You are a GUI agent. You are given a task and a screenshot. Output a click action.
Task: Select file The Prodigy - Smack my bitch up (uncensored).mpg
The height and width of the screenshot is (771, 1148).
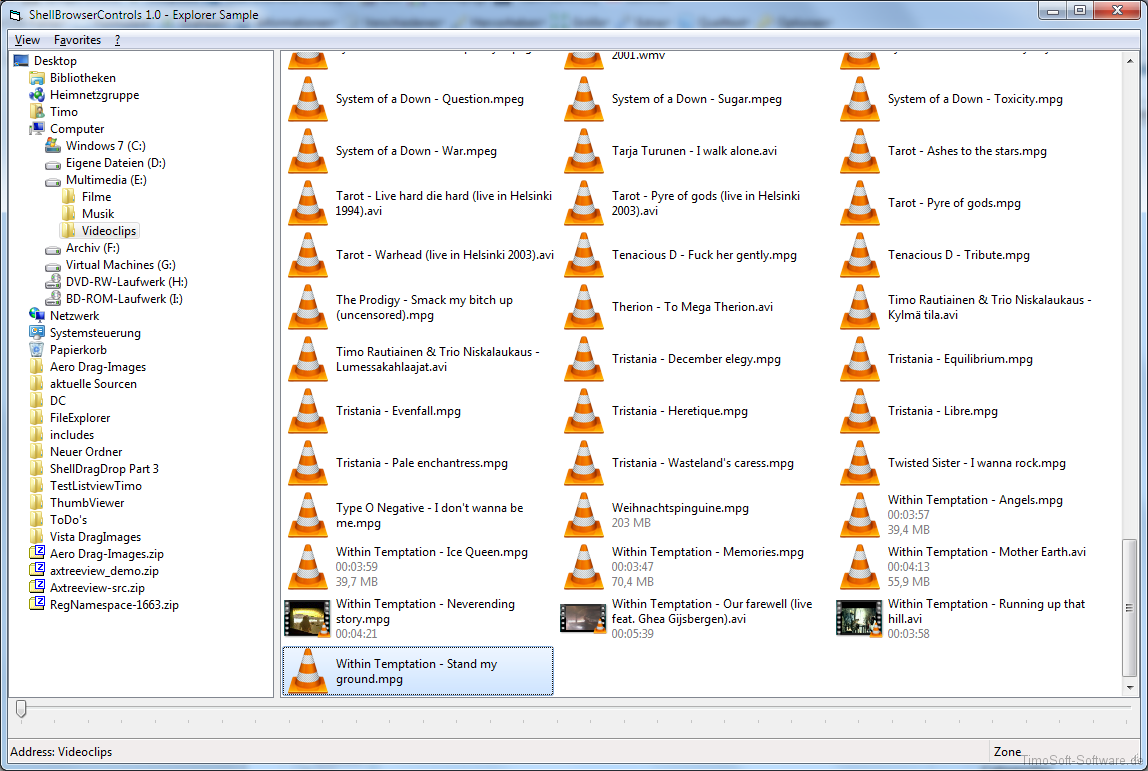425,308
